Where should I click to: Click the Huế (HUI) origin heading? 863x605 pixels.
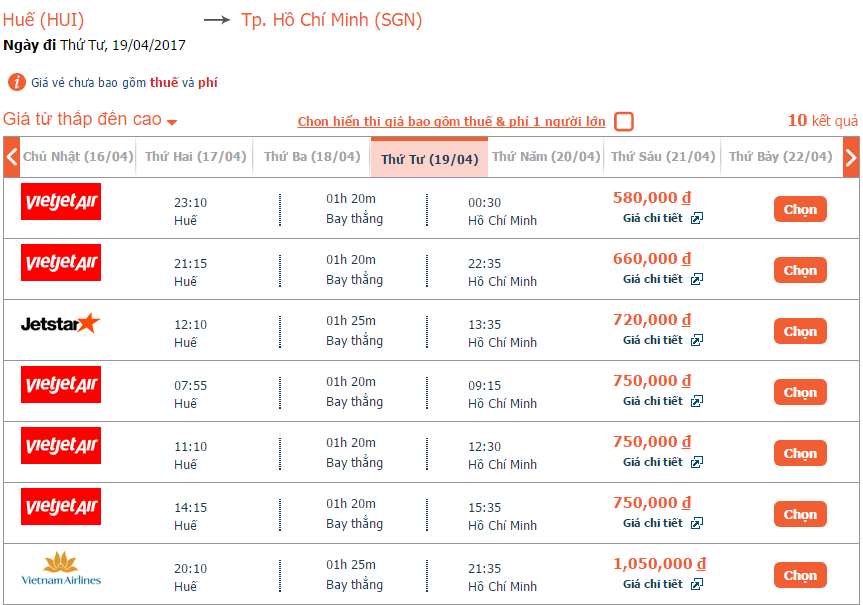pos(43,20)
